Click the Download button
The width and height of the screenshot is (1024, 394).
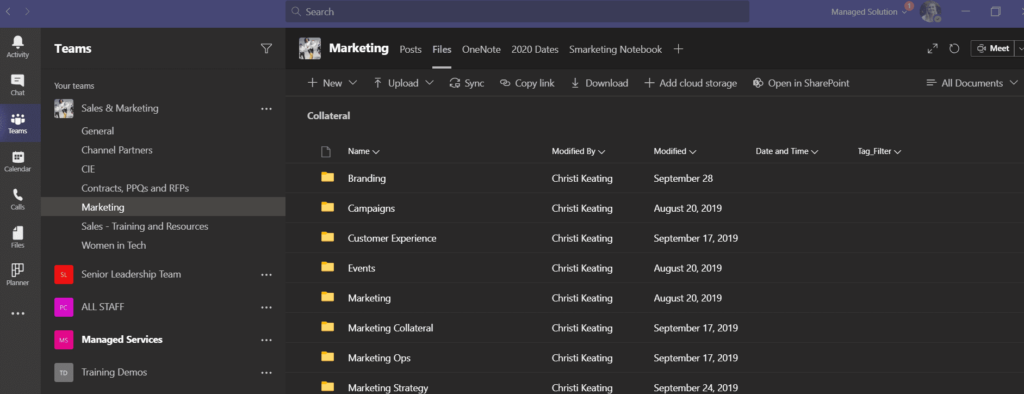point(600,83)
